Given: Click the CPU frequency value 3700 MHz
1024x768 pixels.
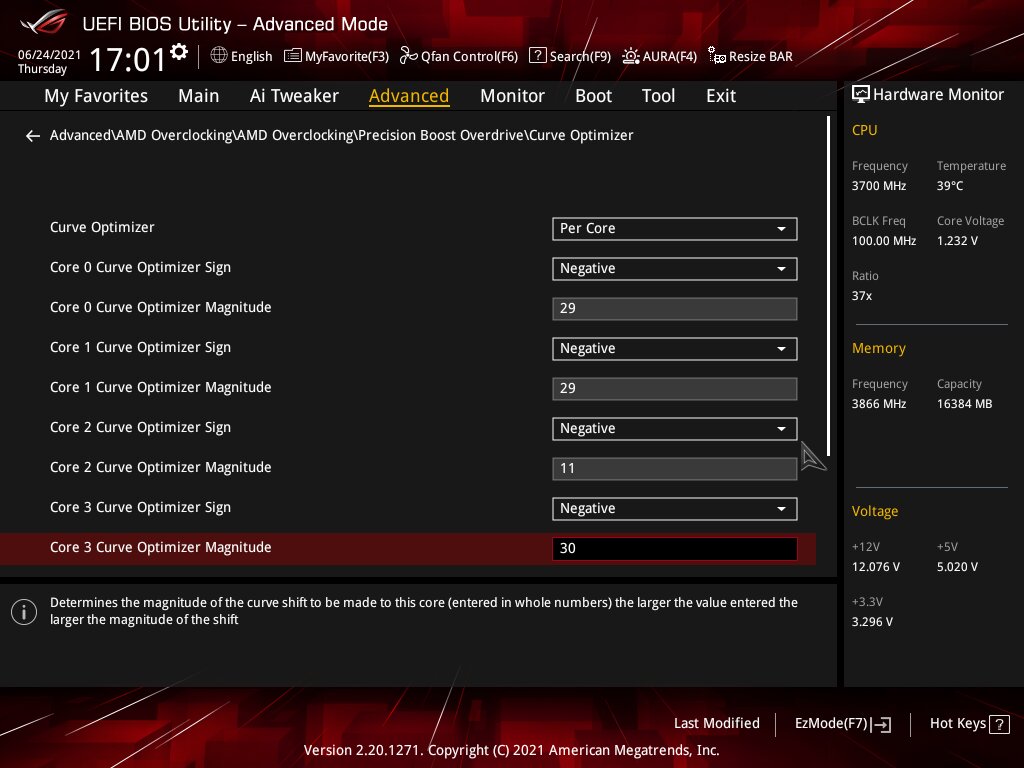Looking at the screenshot, I should [879, 186].
